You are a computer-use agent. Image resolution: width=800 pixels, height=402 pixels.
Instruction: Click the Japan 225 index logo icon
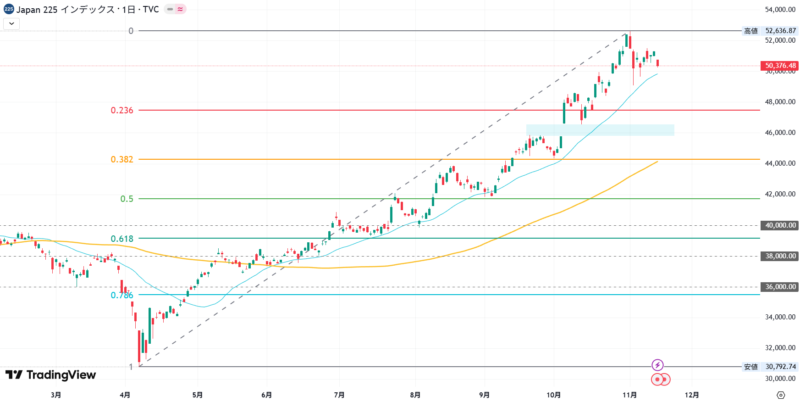point(7,8)
